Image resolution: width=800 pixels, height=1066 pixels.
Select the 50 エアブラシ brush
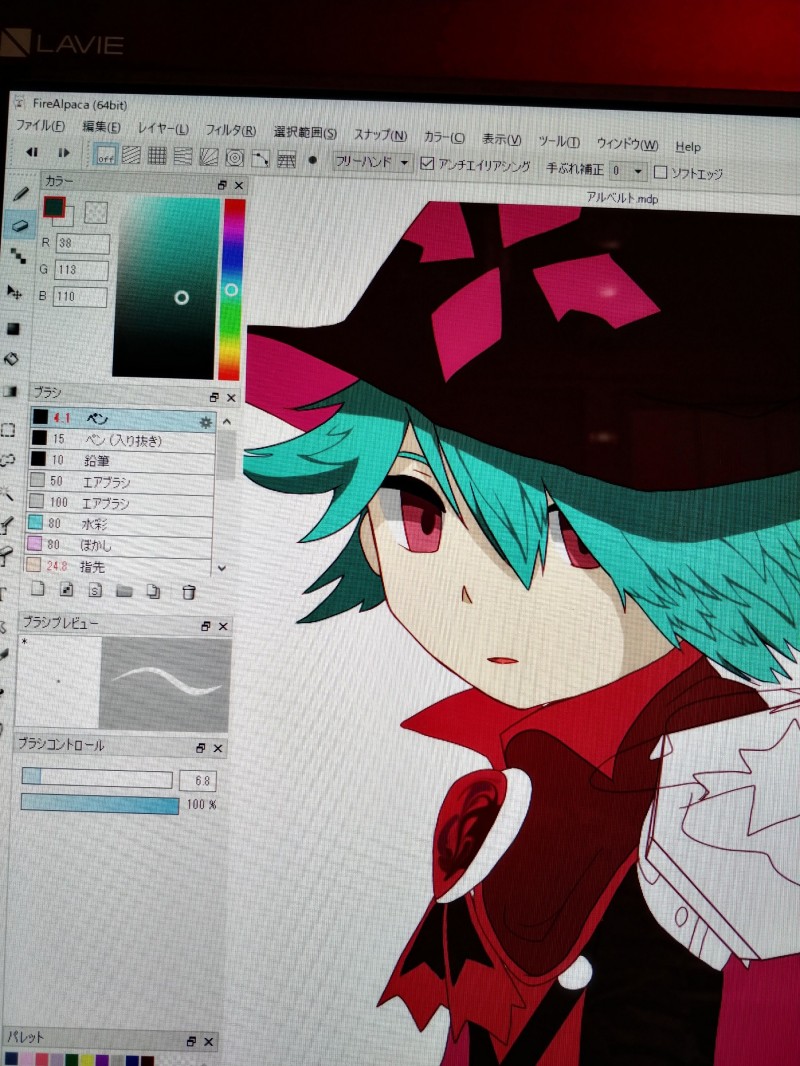coord(120,482)
